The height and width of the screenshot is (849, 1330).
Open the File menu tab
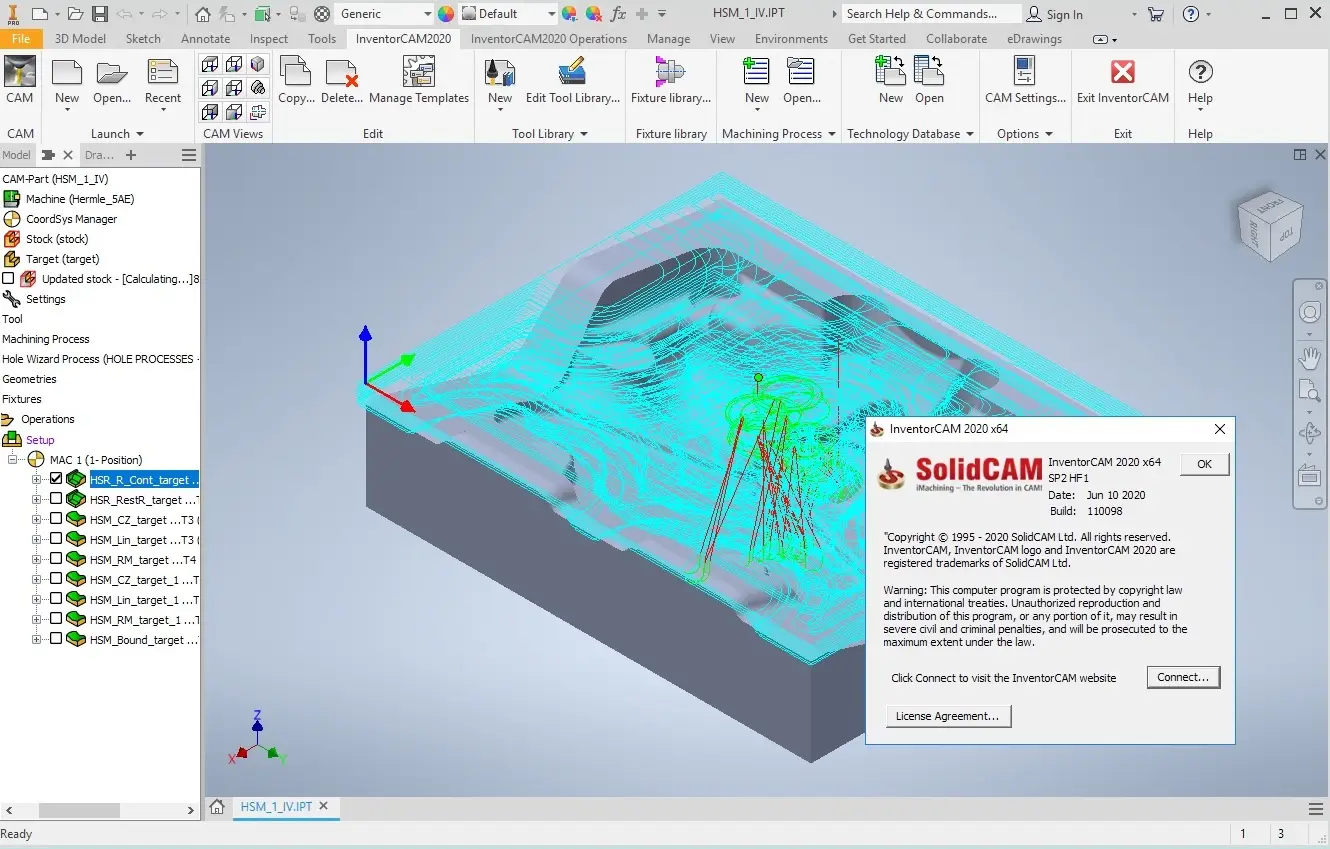[21, 39]
